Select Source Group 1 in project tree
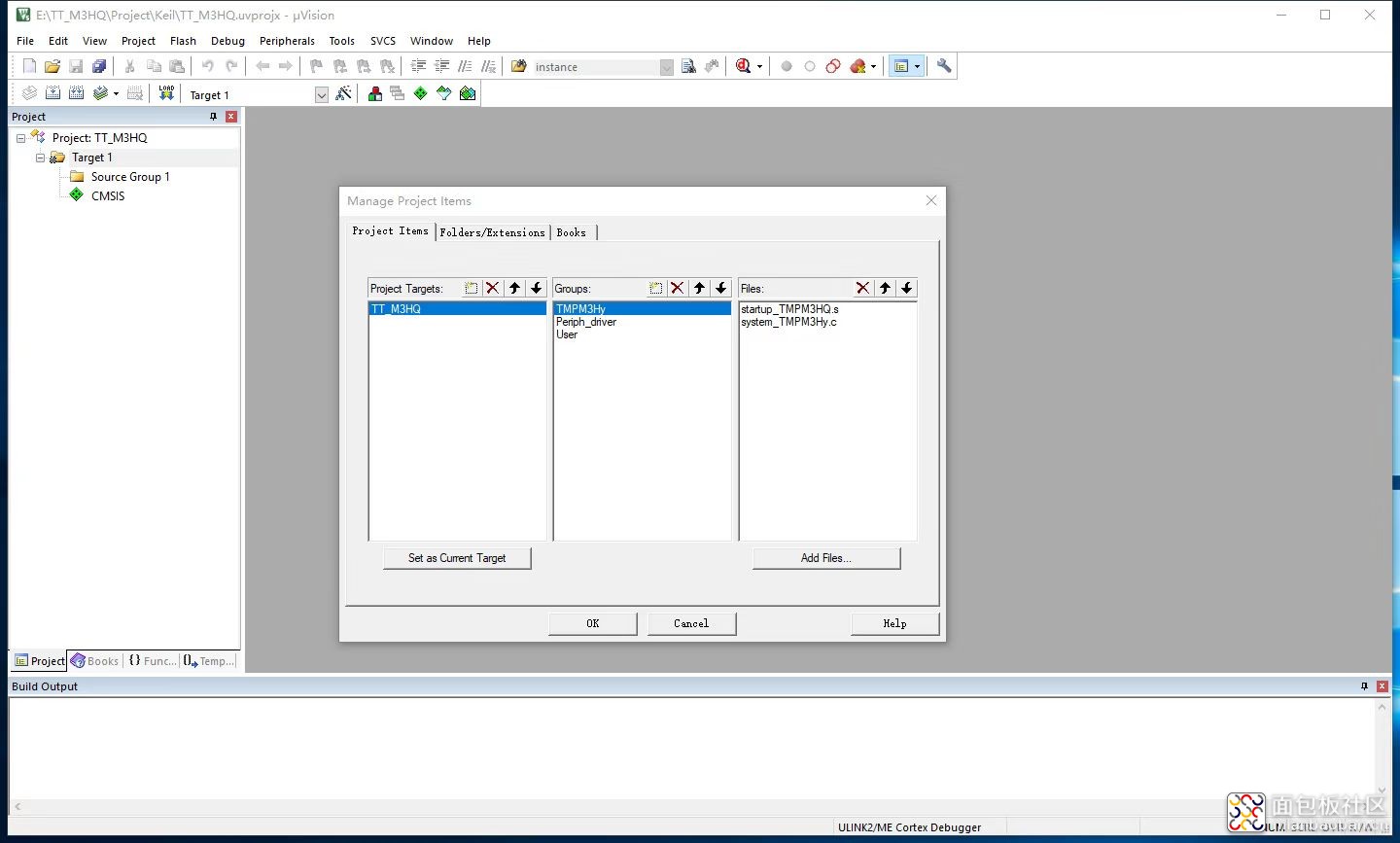This screenshot has width=1400, height=843. point(130,177)
